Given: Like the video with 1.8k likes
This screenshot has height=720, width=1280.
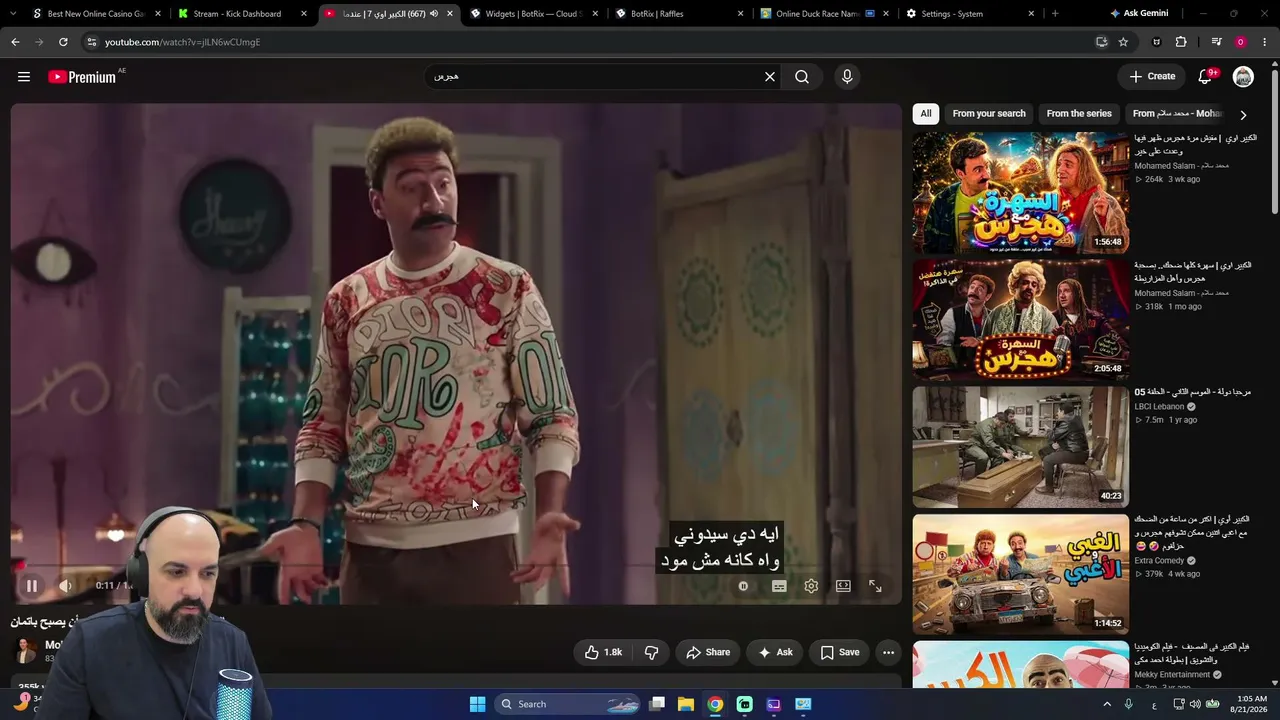Looking at the screenshot, I should pos(603,652).
